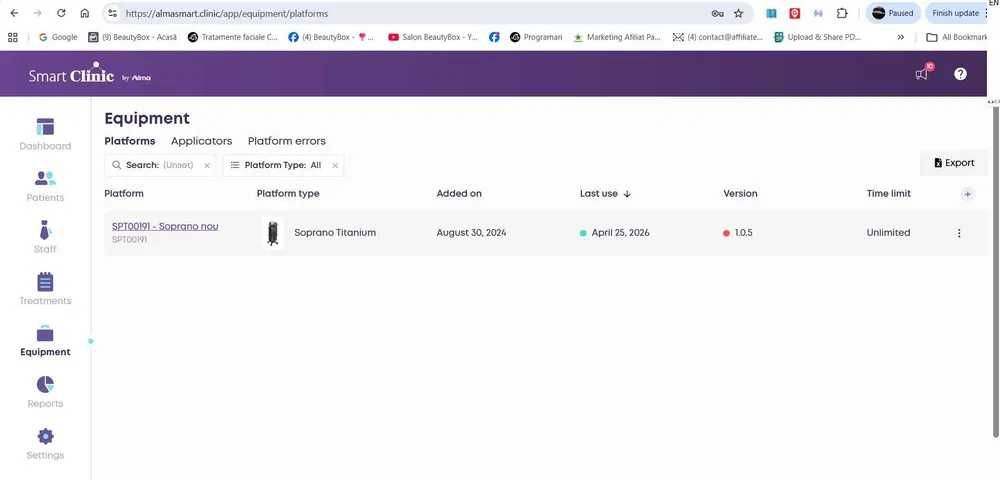This screenshot has height=480, width=1000.
Task: Open announcements megaphone icon
Action: coord(922,73)
